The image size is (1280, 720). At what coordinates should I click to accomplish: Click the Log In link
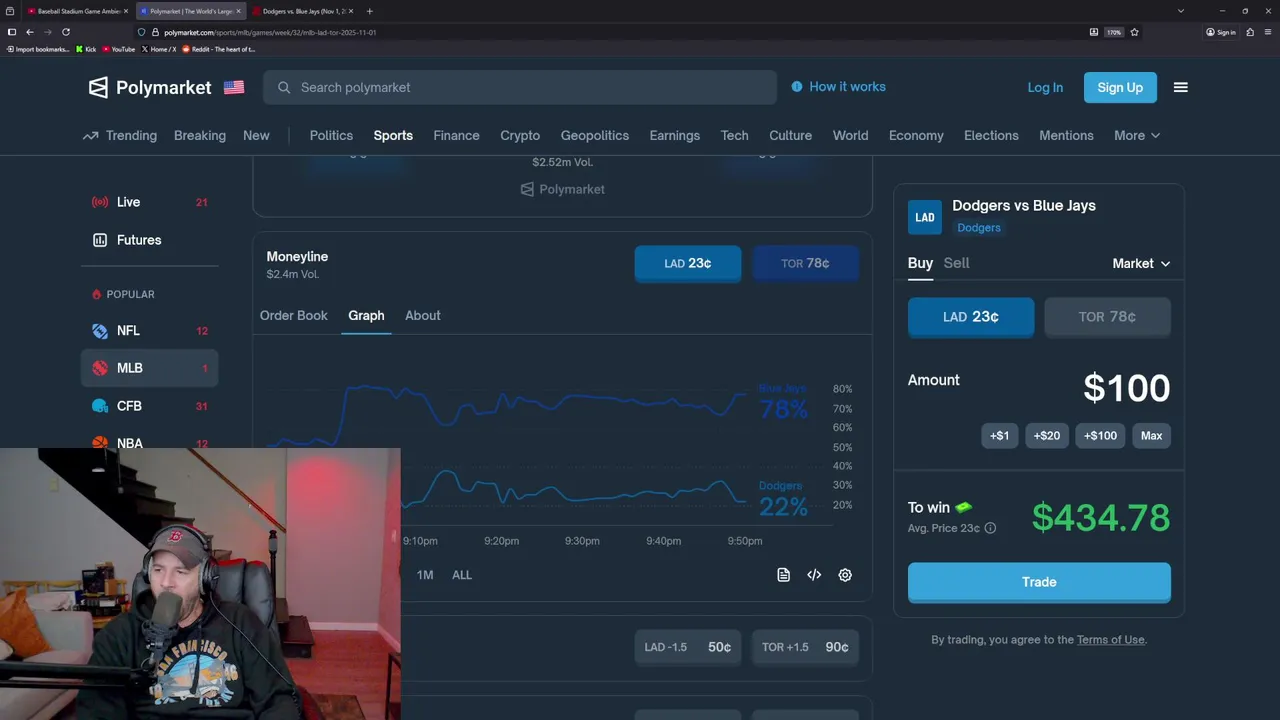click(x=1045, y=87)
